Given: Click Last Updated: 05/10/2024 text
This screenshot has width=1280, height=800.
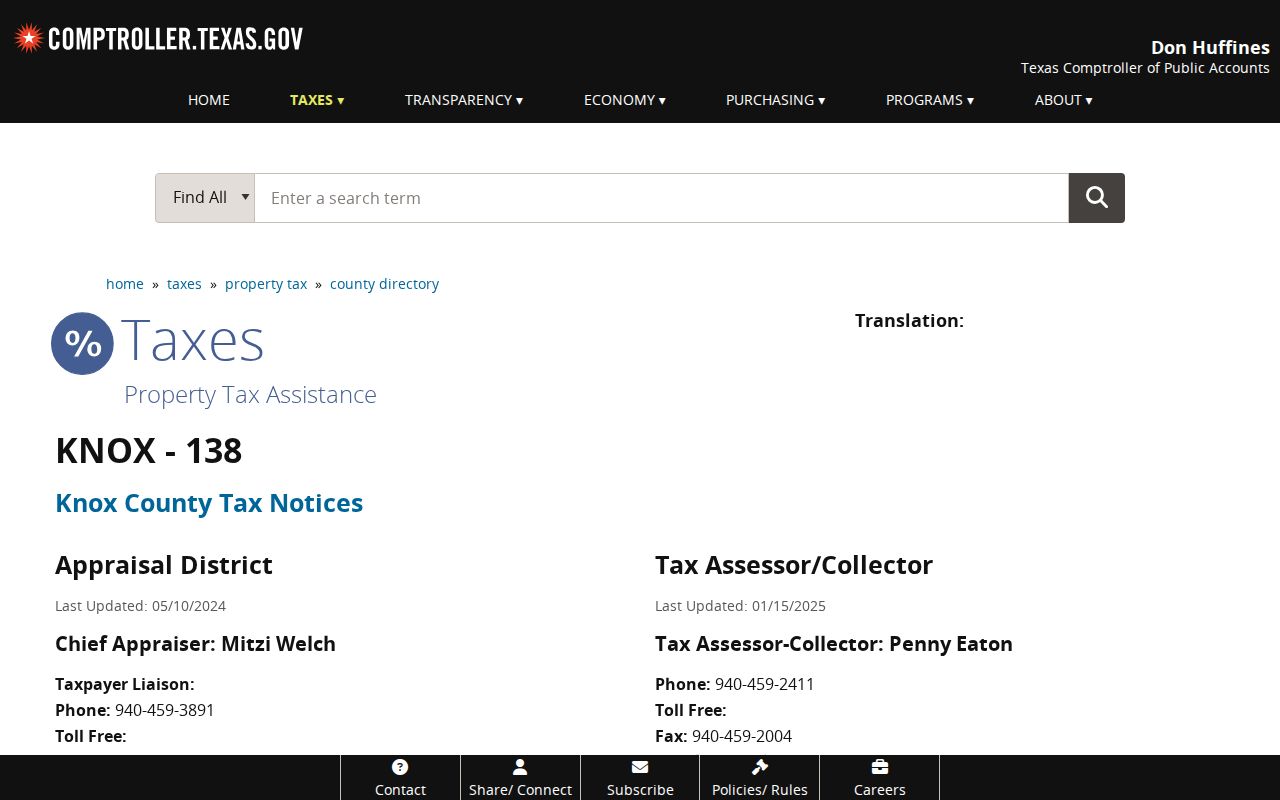Looking at the screenshot, I should coord(140,606).
